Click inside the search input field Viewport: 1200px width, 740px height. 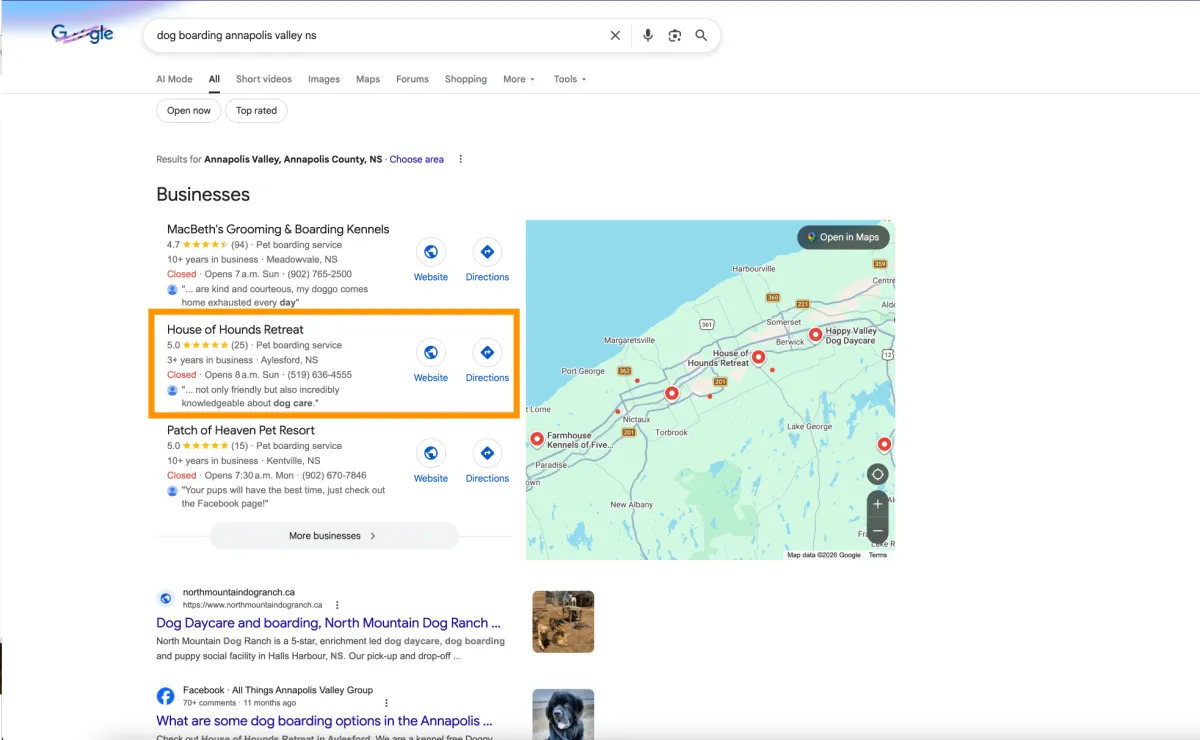378,35
